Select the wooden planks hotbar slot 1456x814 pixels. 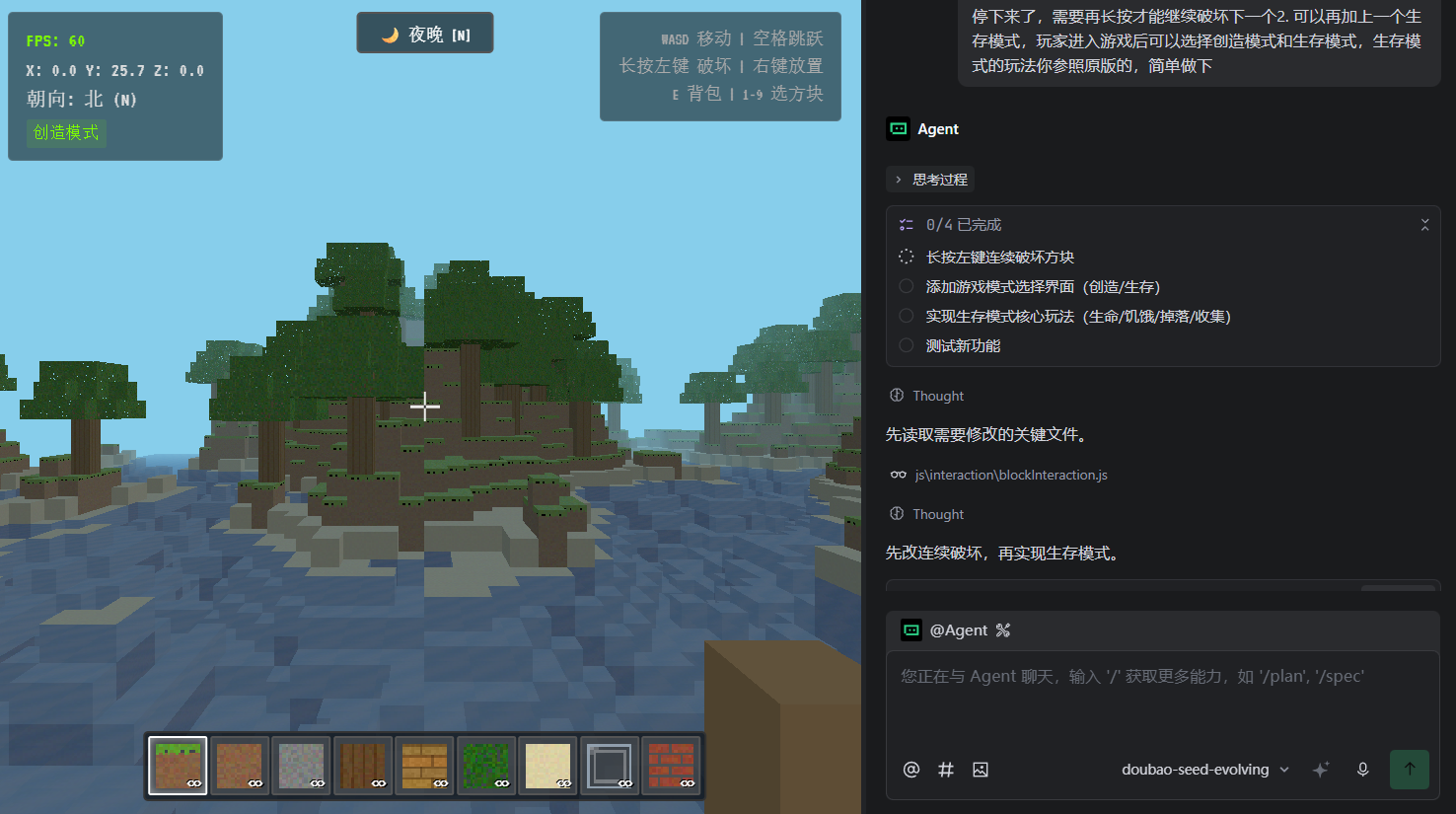pyautogui.click(x=425, y=766)
